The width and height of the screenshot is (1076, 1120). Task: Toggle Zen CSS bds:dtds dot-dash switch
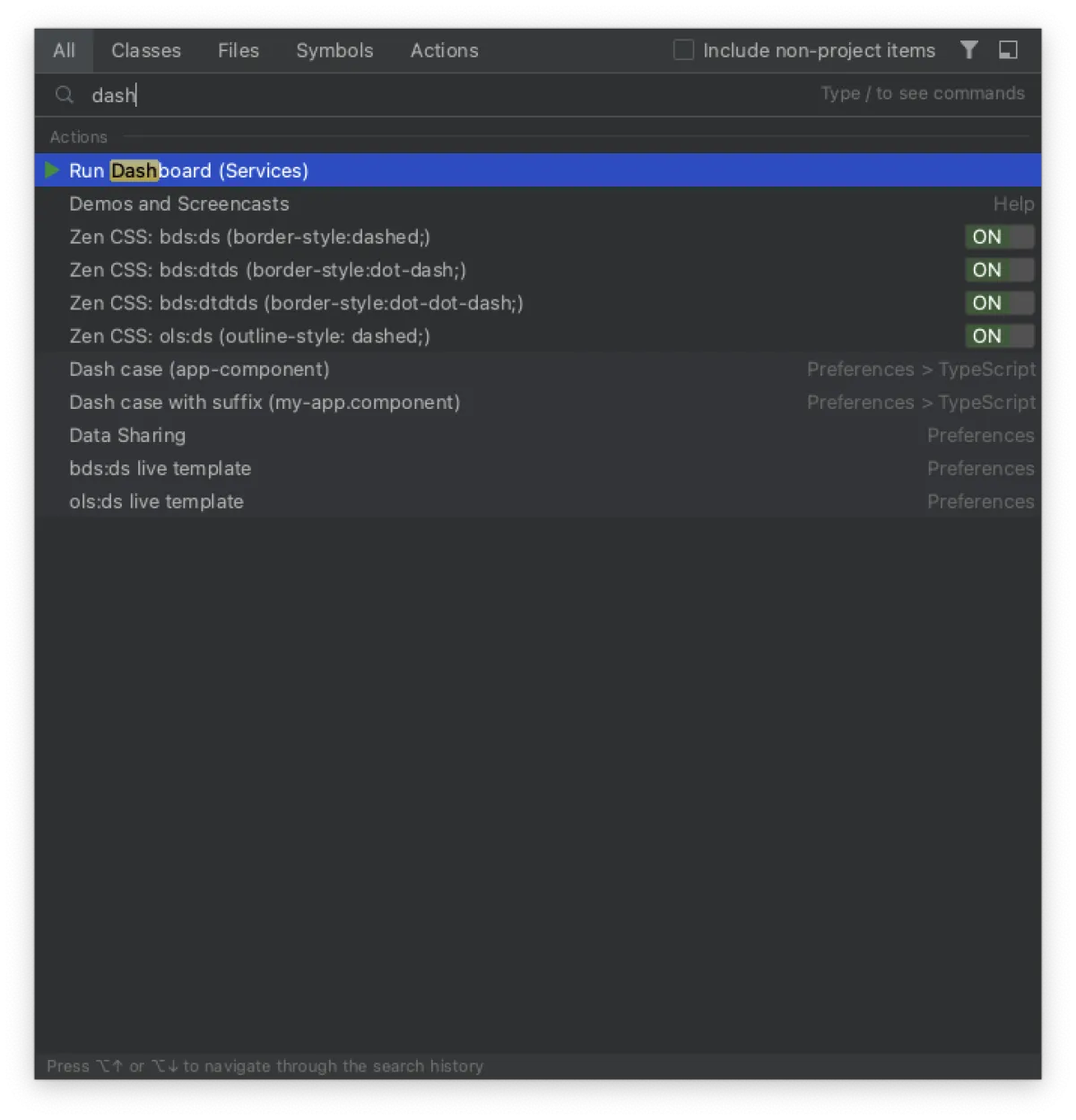(999, 270)
